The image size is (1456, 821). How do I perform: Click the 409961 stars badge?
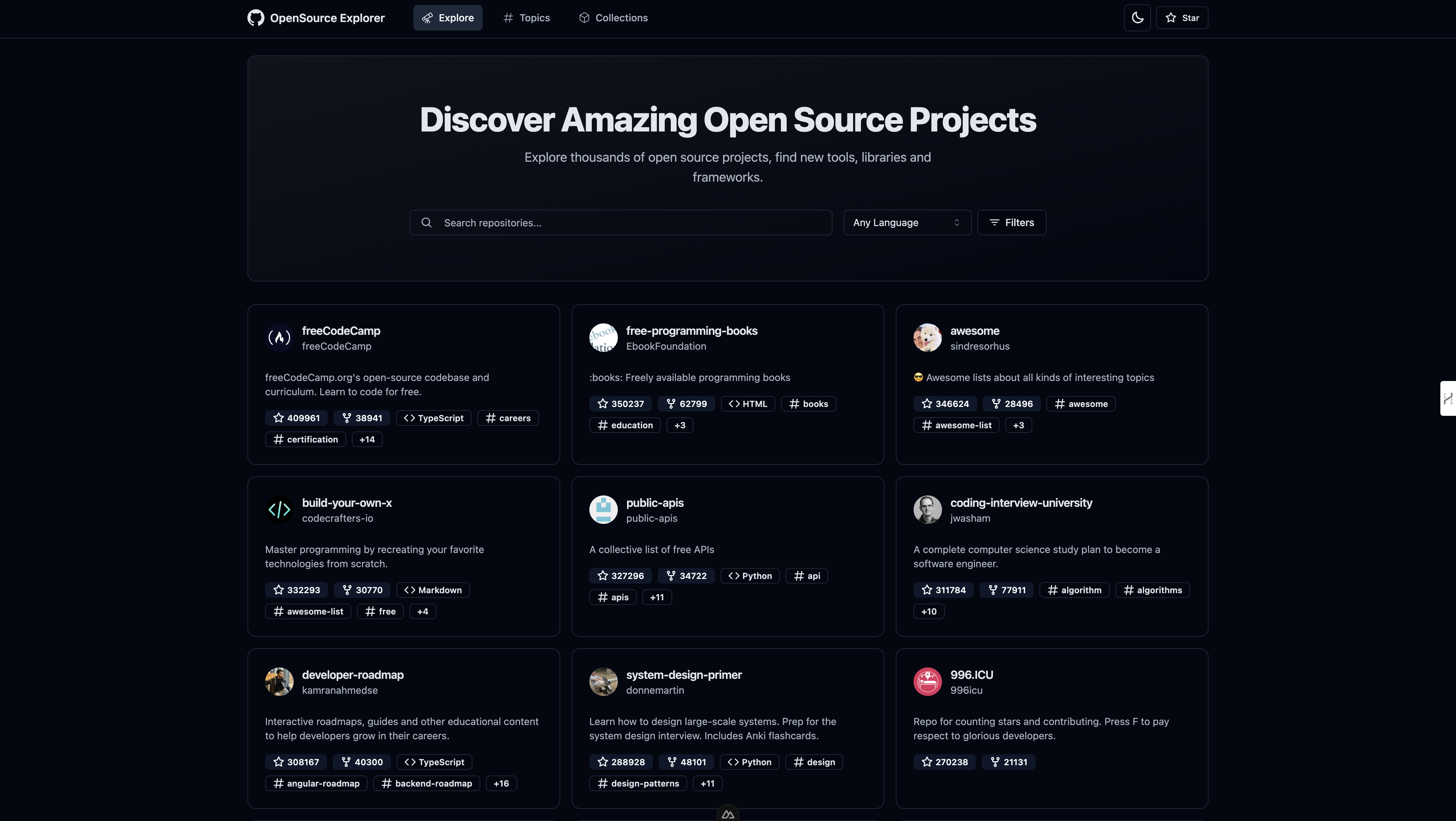[x=296, y=418]
